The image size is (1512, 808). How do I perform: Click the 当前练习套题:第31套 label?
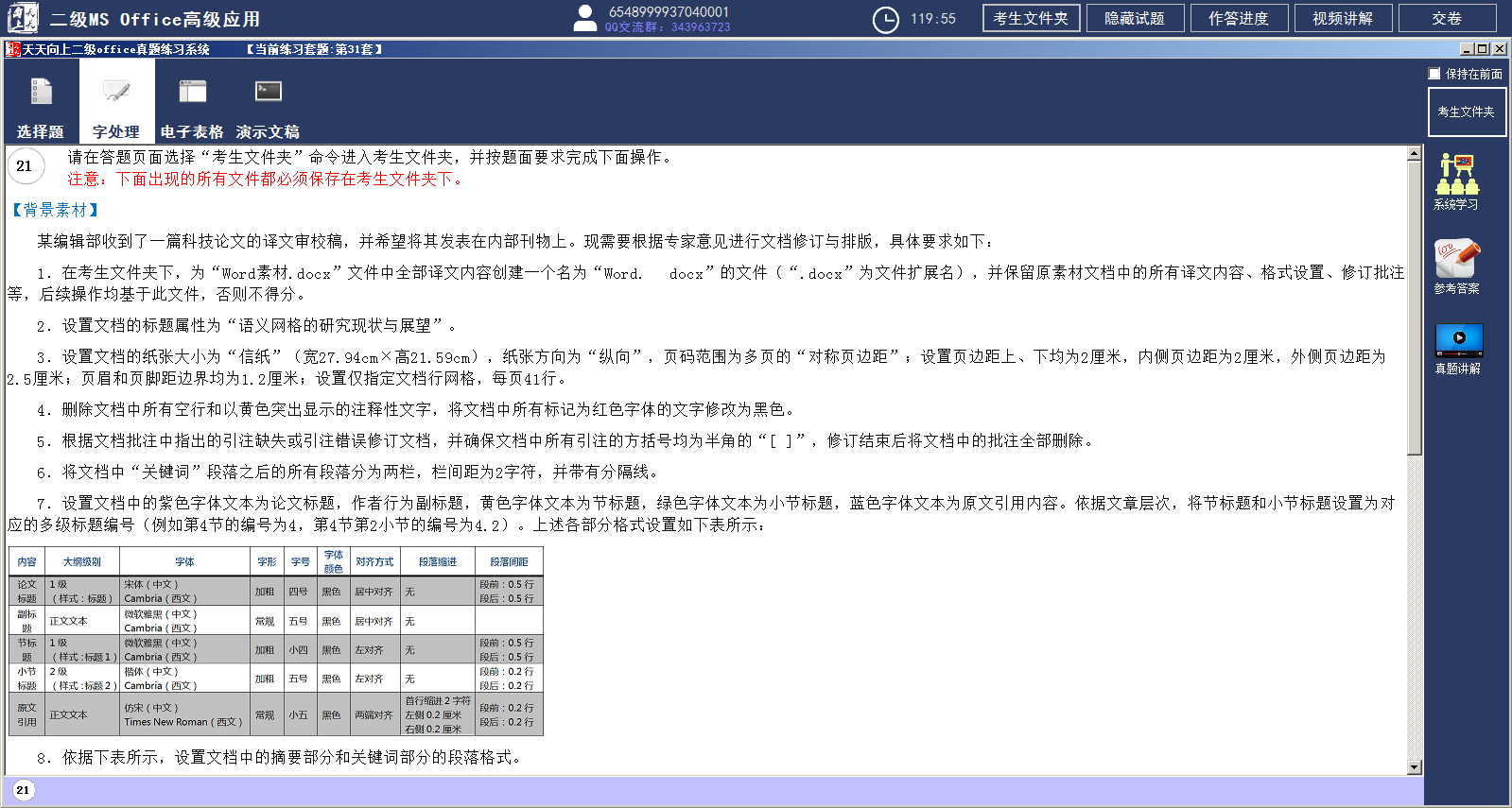click(314, 49)
